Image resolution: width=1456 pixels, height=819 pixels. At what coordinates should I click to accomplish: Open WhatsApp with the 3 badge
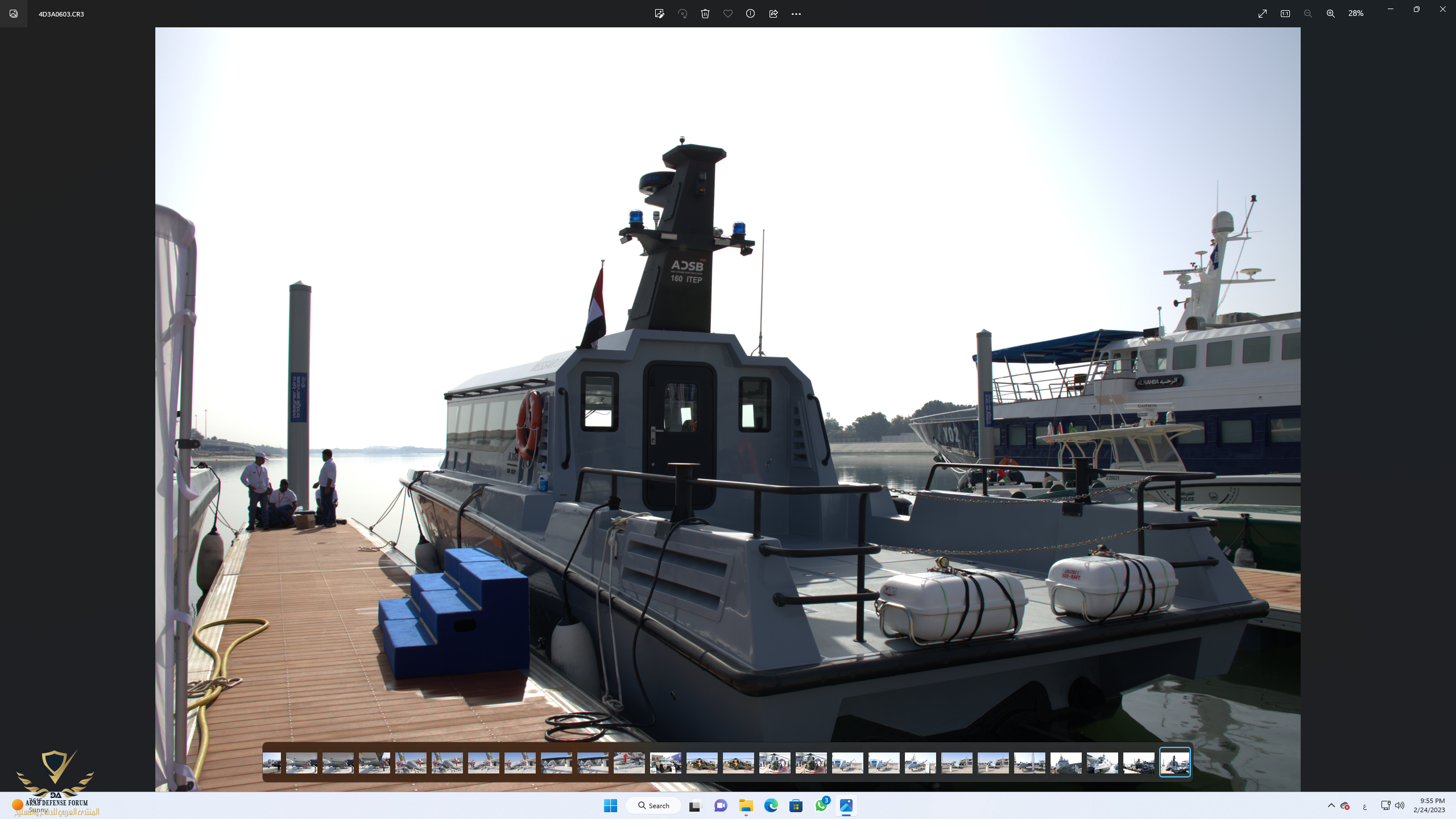[x=821, y=805]
